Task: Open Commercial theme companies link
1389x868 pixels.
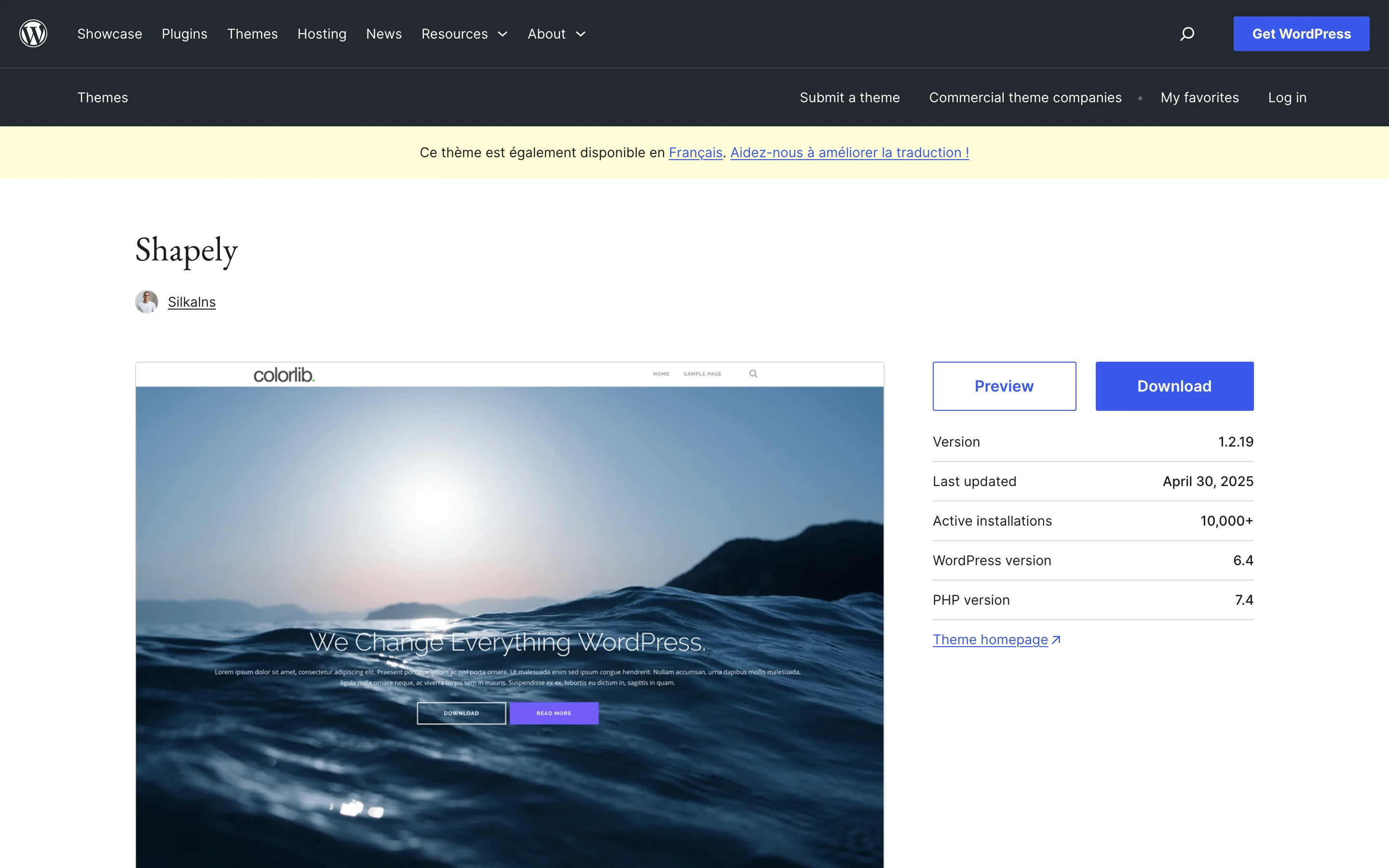Action: (1025, 97)
